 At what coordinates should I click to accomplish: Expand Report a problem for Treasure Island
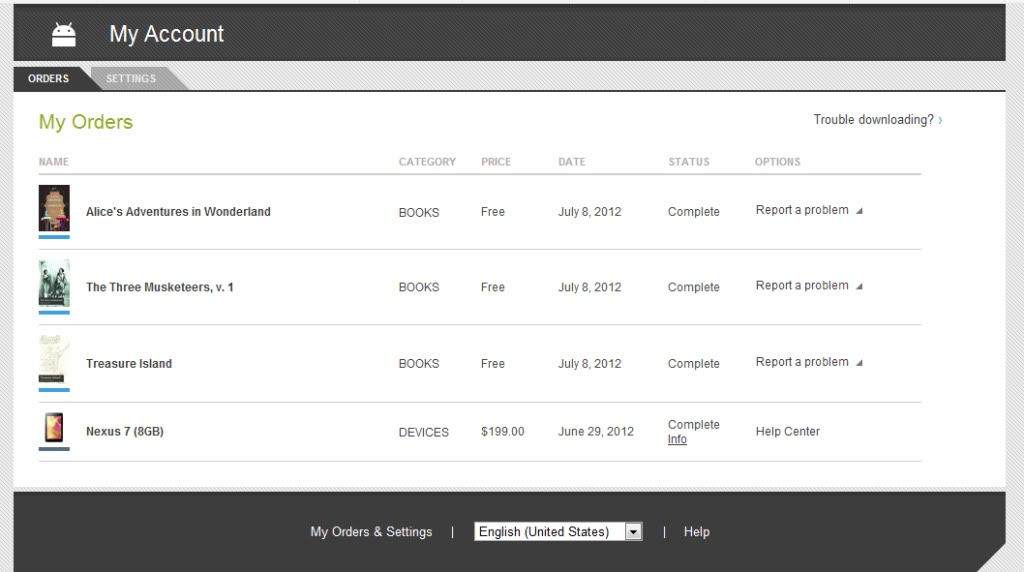[x=808, y=362]
